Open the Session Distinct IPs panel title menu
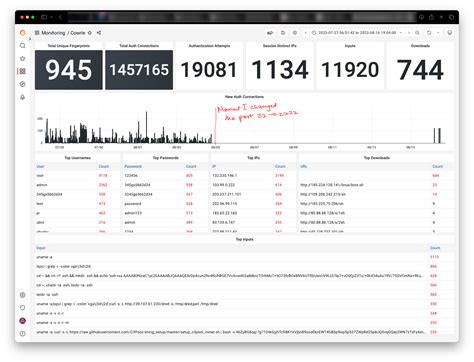 click(x=280, y=46)
